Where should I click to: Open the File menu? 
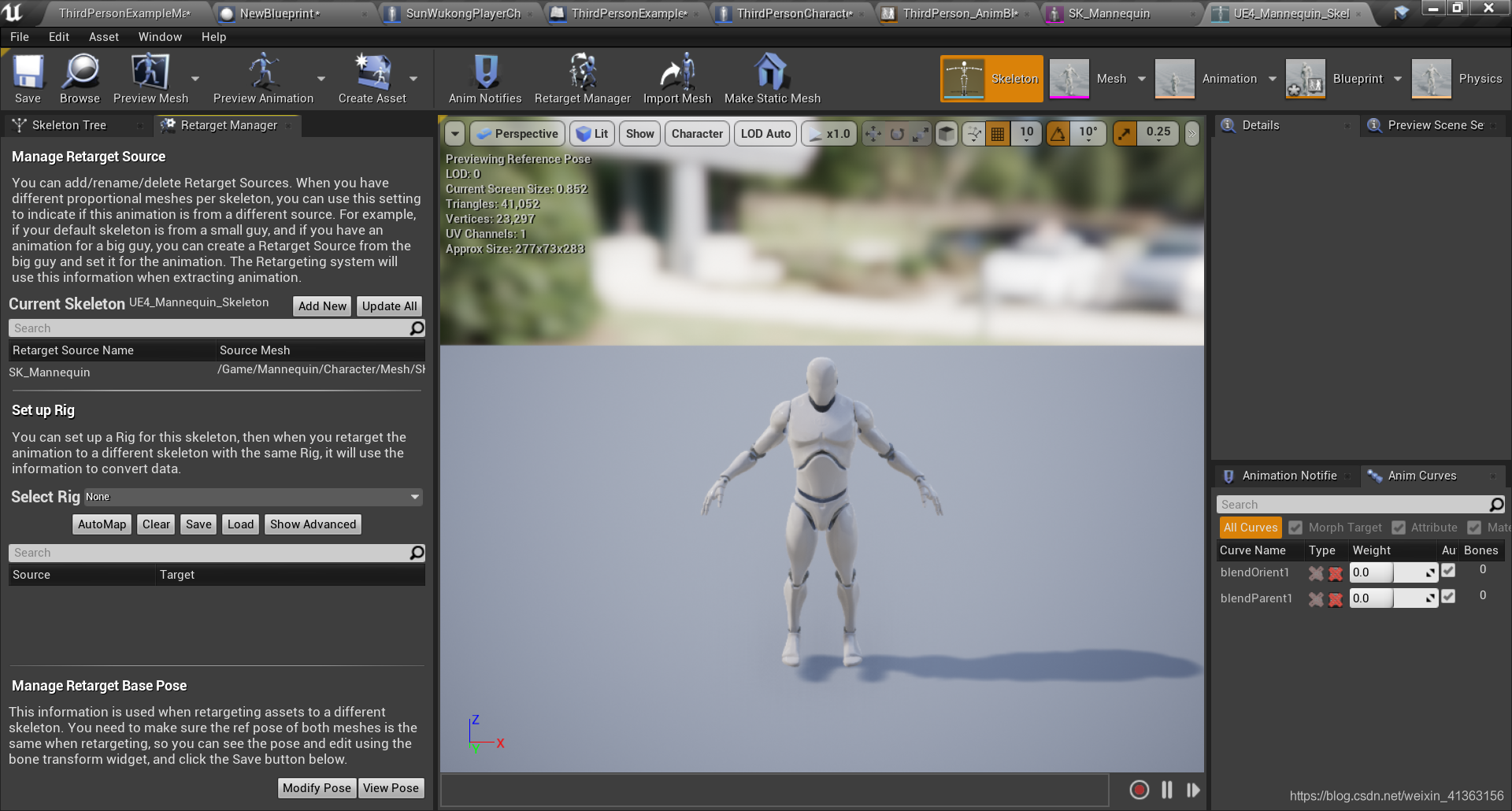[20, 37]
